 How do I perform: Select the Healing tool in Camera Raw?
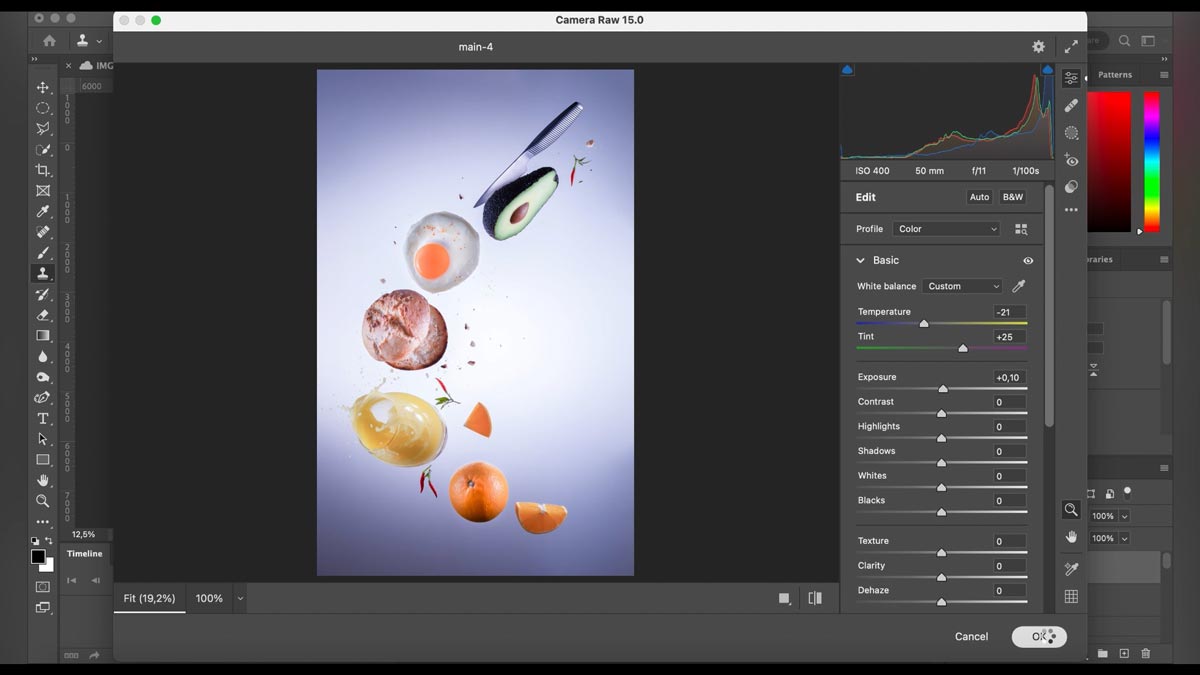(1071, 105)
